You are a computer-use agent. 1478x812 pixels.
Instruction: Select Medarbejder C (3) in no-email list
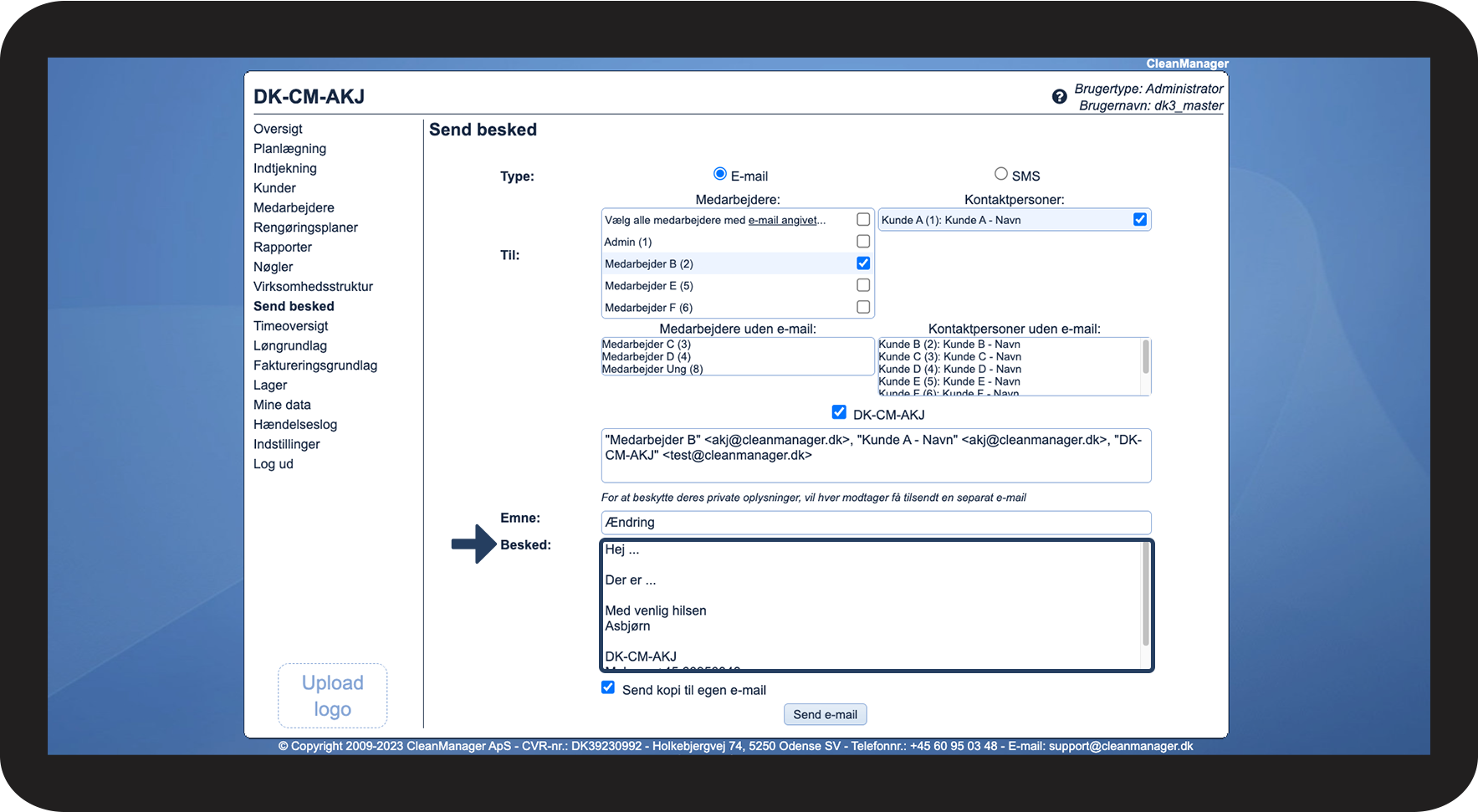click(x=646, y=345)
